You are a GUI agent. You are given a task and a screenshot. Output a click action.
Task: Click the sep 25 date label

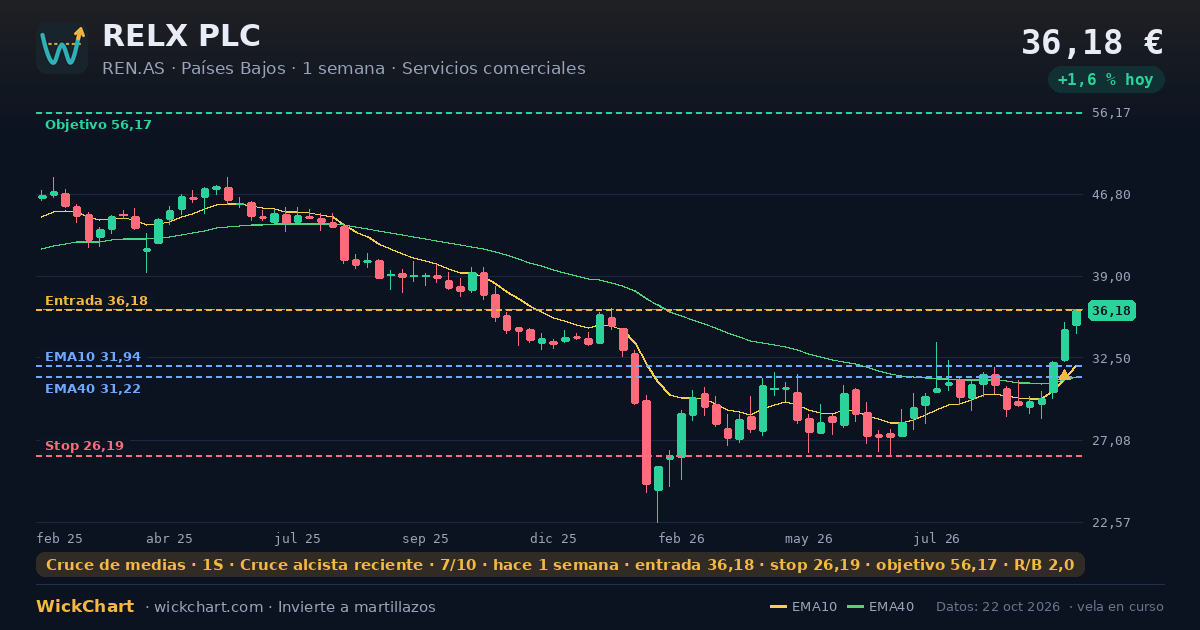tap(425, 538)
